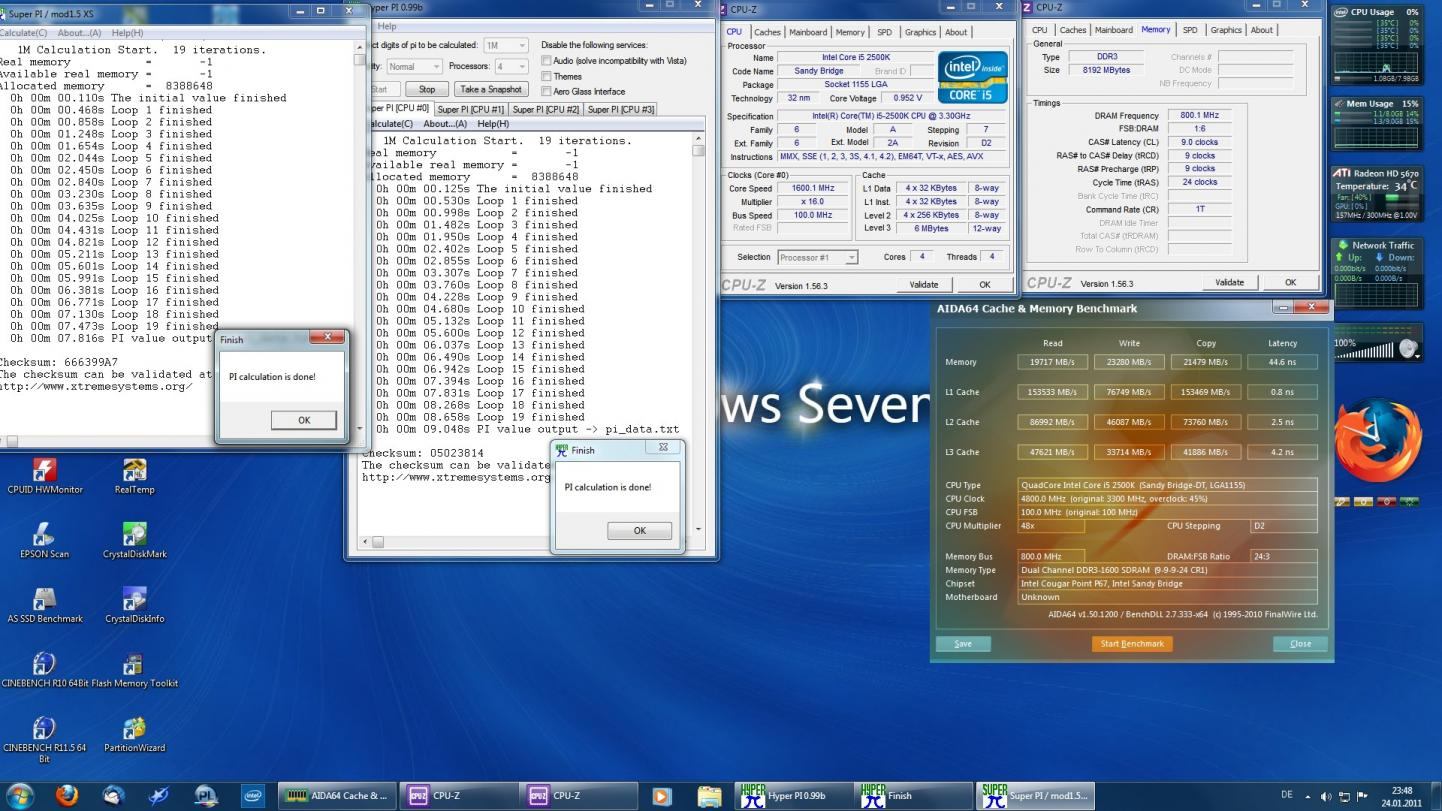Open digits of pi 1M dropdown

(505, 45)
